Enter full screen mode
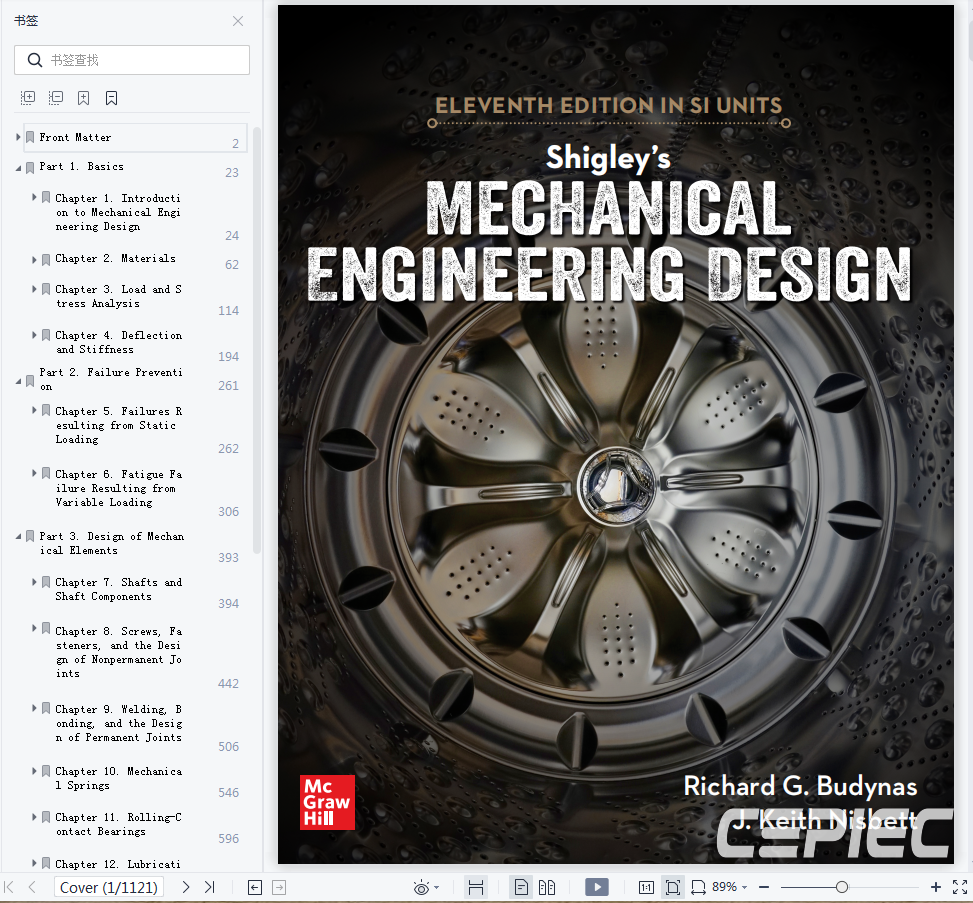The image size is (973, 903). click(x=959, y=887)
